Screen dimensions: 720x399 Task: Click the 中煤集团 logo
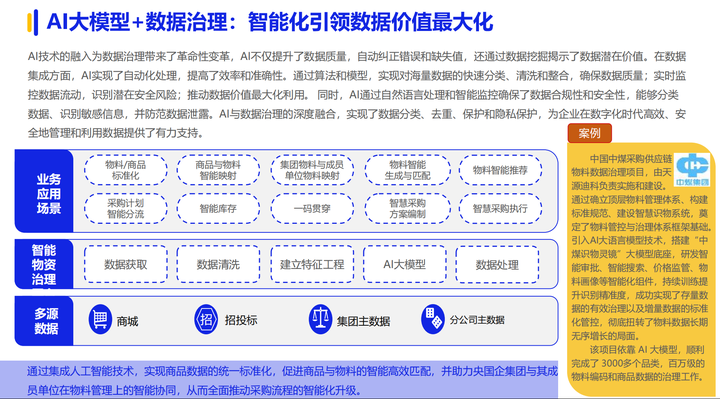[692, 169]
